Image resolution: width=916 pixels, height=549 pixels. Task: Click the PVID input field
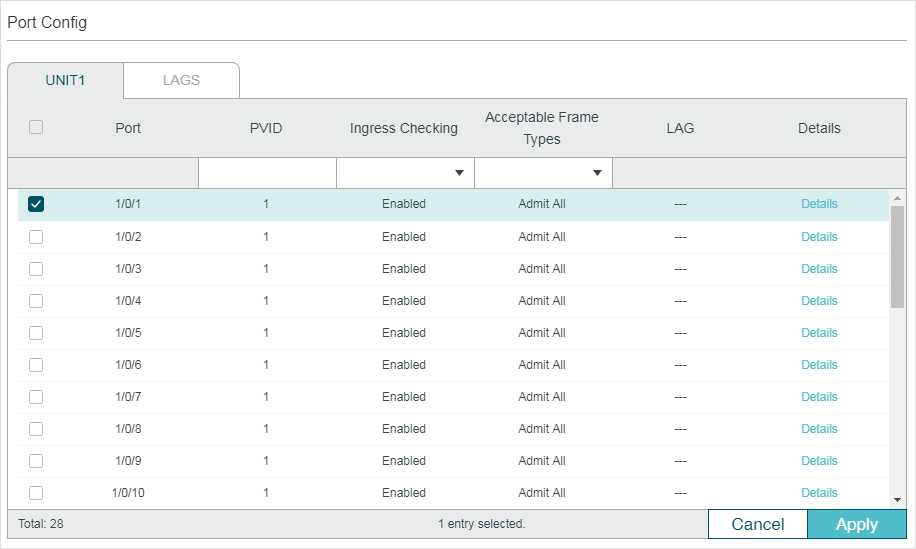(x=267, y=173)
